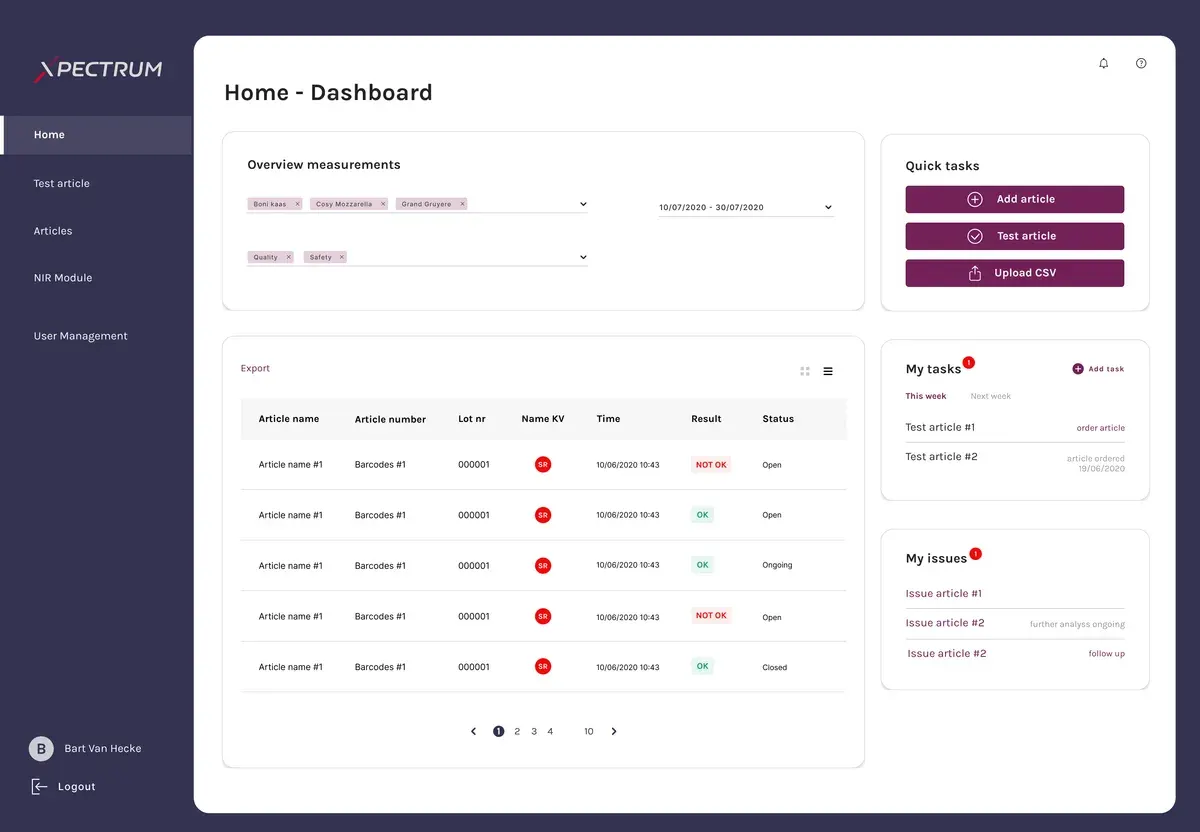Go to page 2
The image size is (1200, 832).
click(x=517, y=731)
